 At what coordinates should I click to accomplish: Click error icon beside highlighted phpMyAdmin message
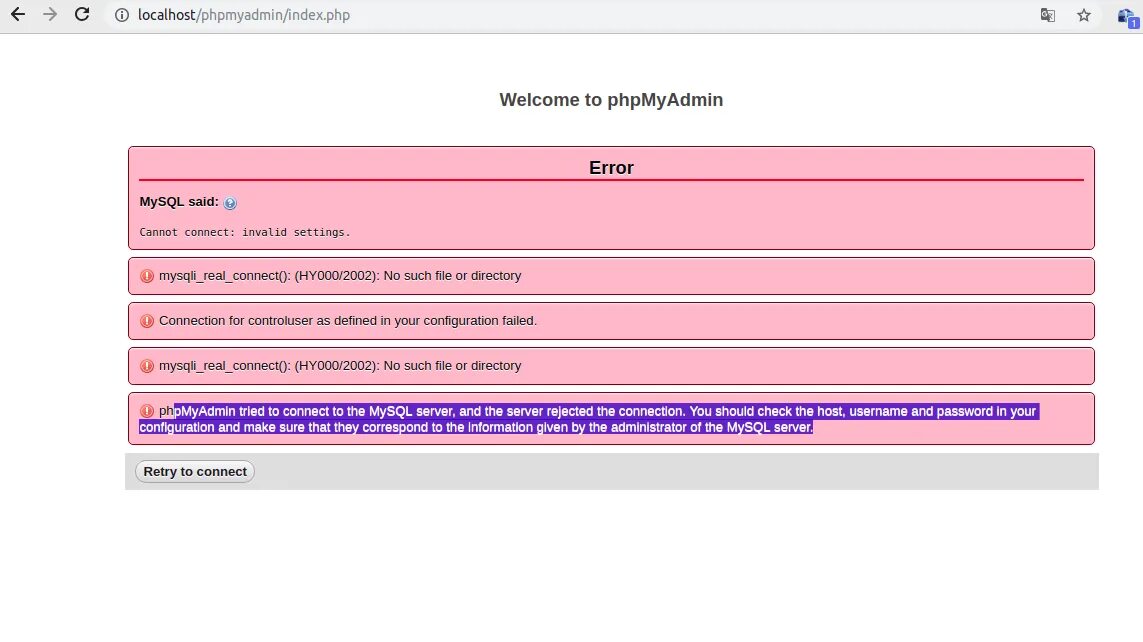[x=147, y=411]
